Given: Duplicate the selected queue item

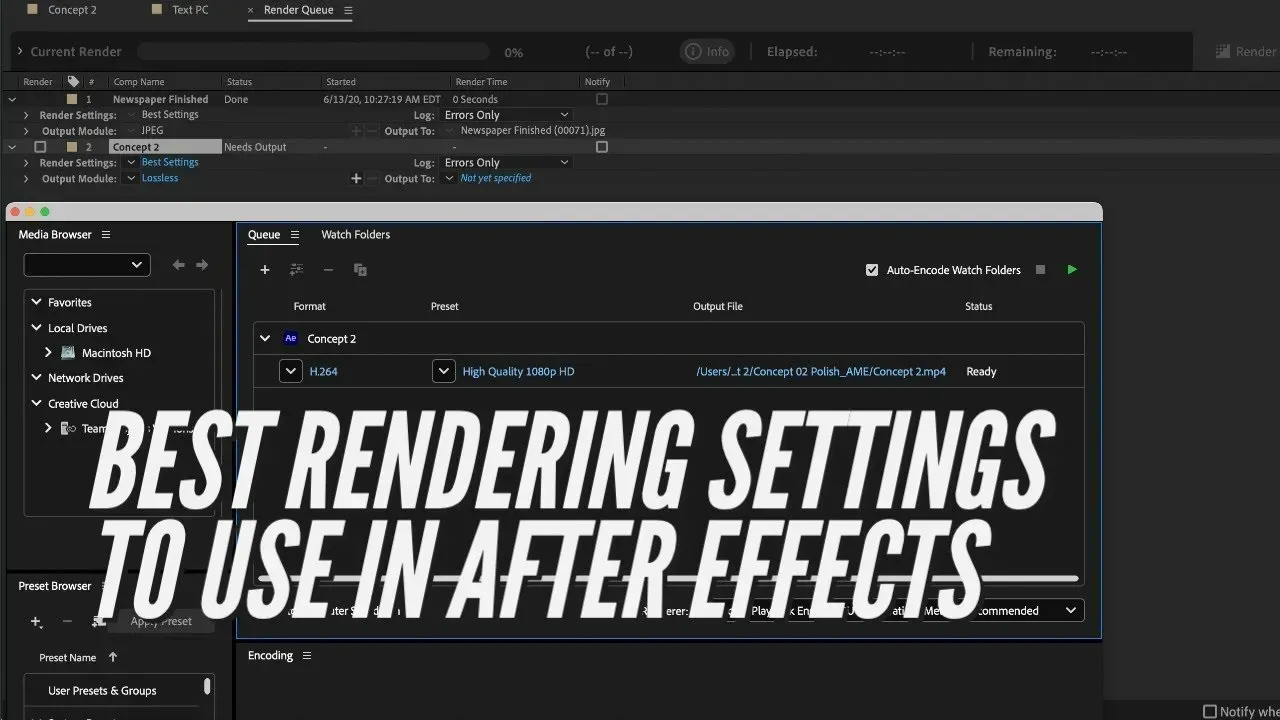Looking at the screenshot, I should pos(360,269).
